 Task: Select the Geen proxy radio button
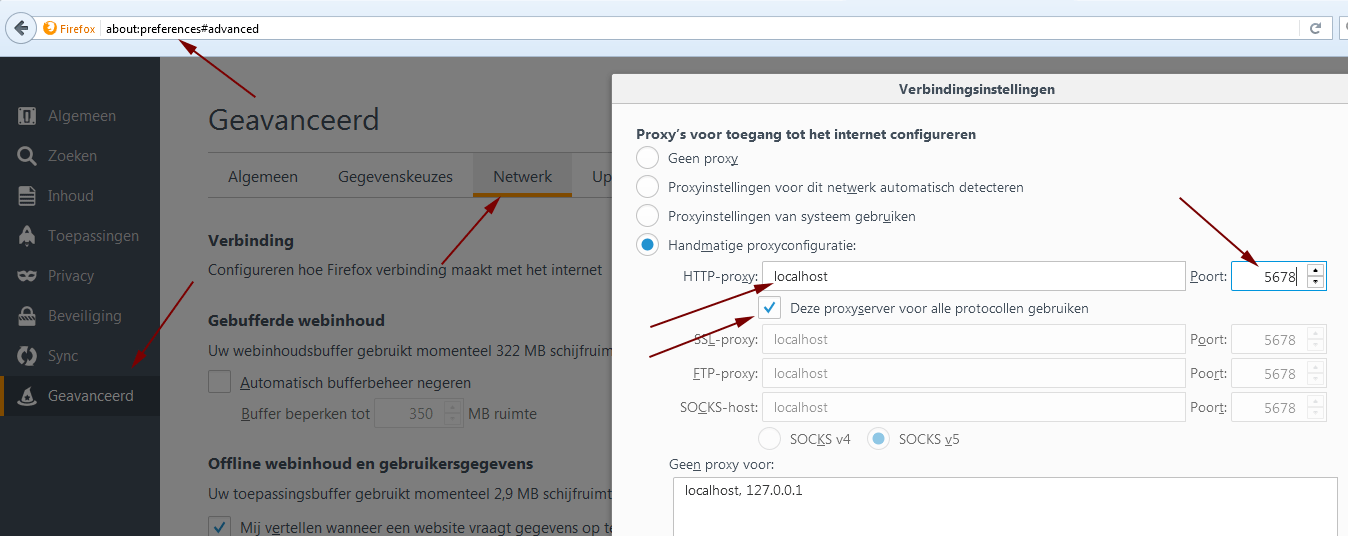click(x=648, y=158)
